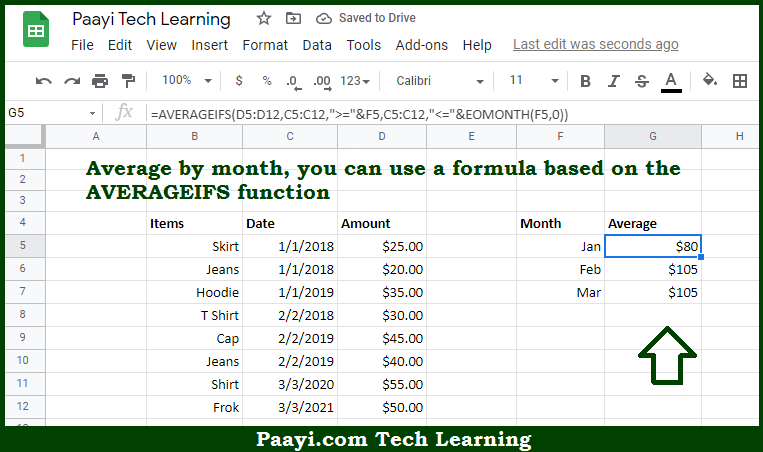This screenshot has height=452, width=763.
Task: Select the Month header cell
Action: 561,223
